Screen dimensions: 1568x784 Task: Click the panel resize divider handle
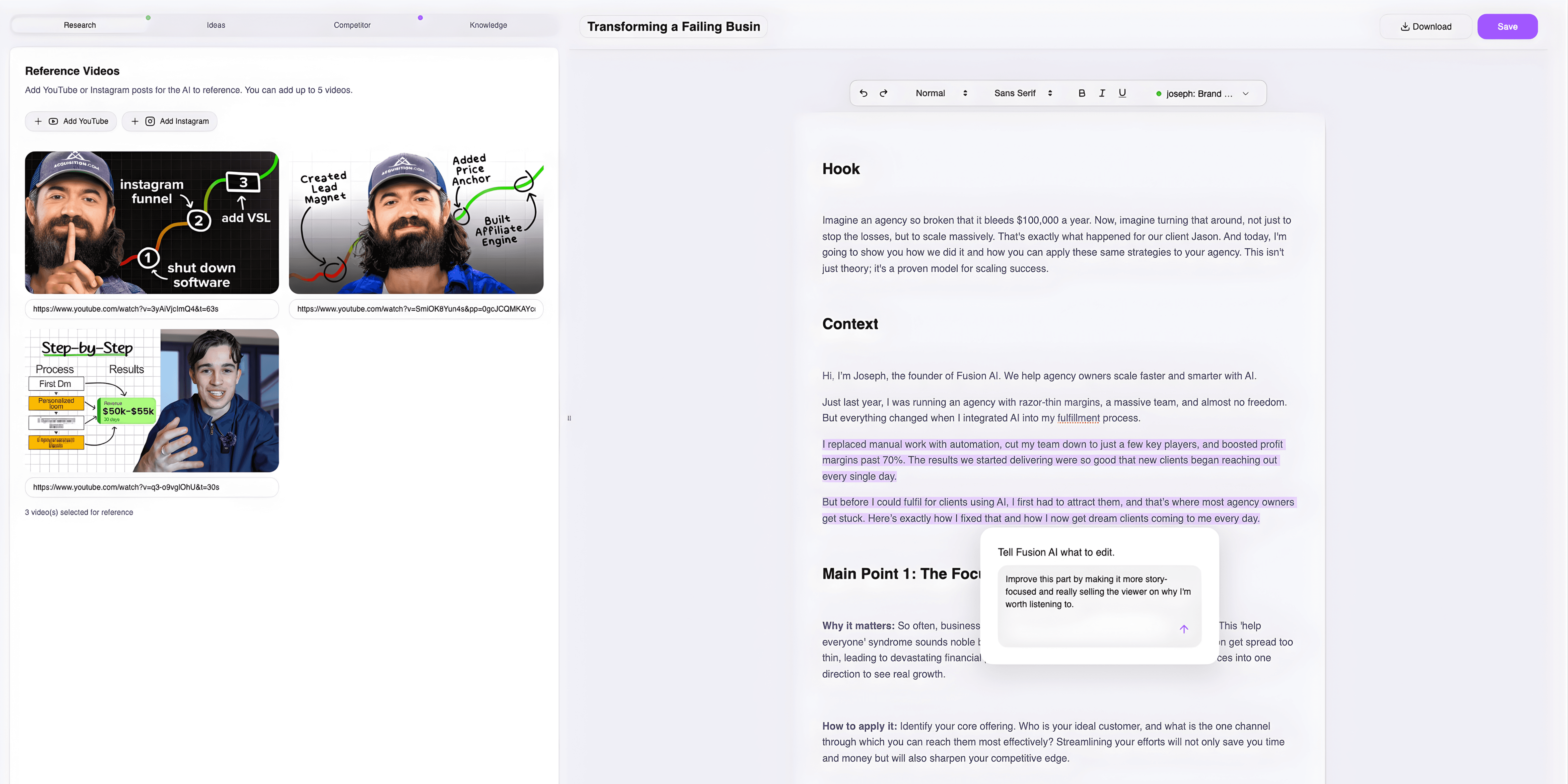point(569,418)
